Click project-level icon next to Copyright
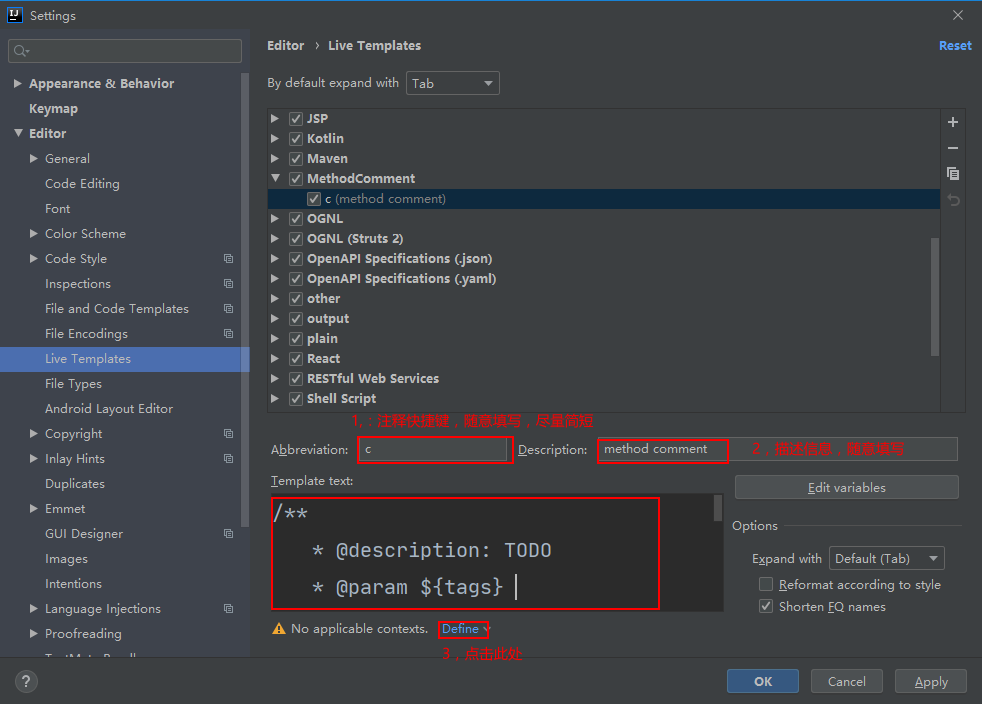This screenshot has height=704, width=982. (x=229, y=433)
